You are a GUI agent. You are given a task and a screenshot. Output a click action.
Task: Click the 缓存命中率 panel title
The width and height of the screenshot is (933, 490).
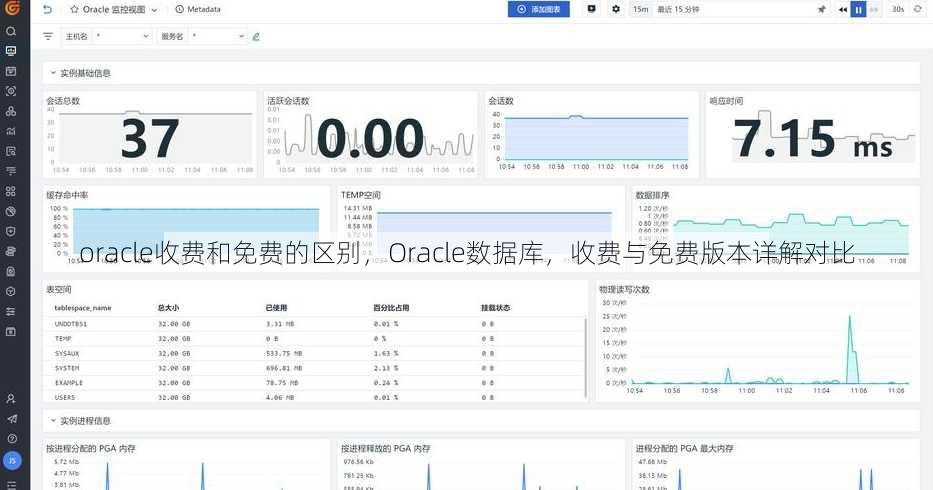pyautogui.click(x=67, y=195)
